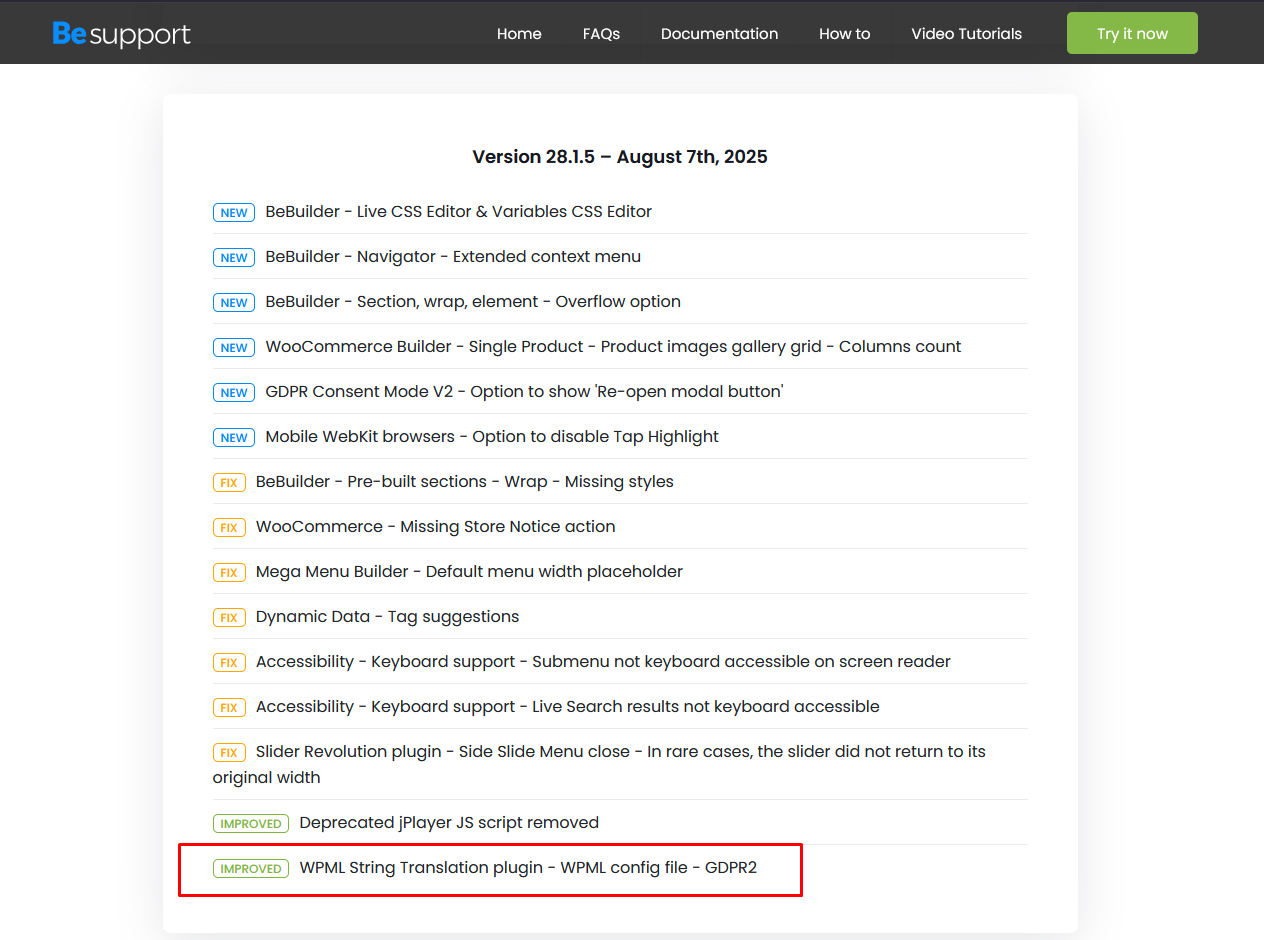This screenshot has height=940, width=1264.
Task: Open the Documentation menu link
Action: pyautogui.click(x=719, y=34)
